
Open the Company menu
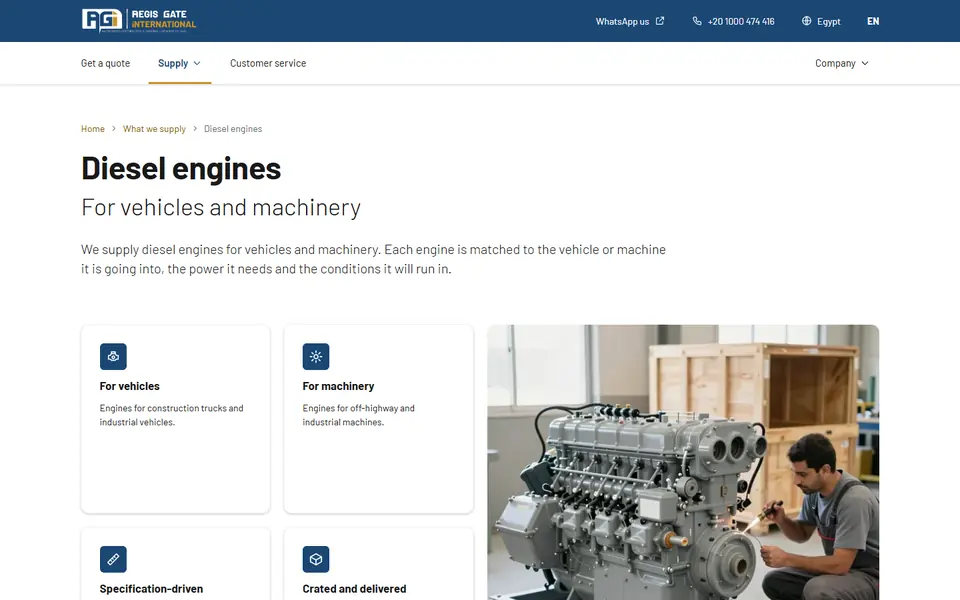pyautogui.click(x=842, y=63)
